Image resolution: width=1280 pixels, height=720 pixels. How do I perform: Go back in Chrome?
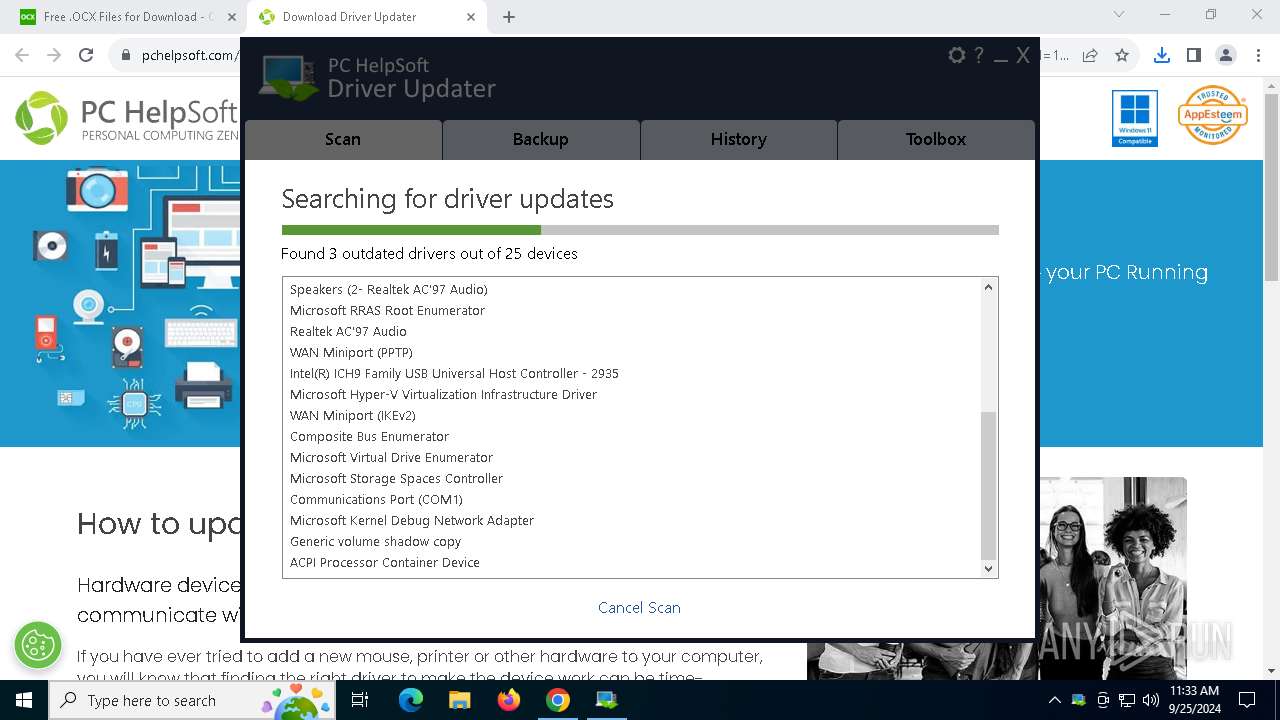[x=22, y=56]
